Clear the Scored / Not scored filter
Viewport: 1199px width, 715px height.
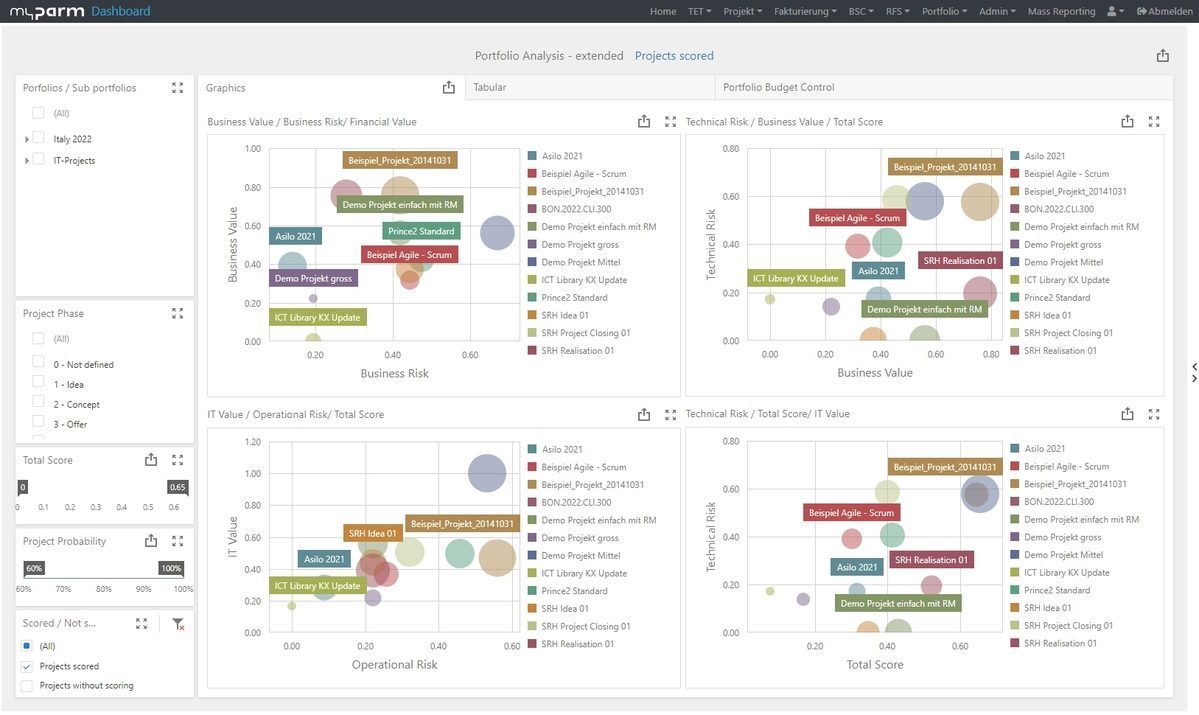[x=177, y=624]
